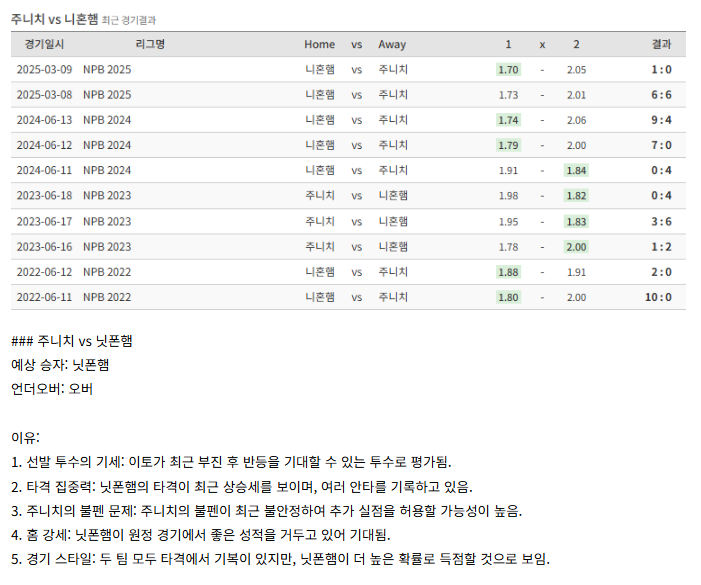701x585 pixels.
Task: Click odds value 1.73
Action: click(x=508, y=95)
